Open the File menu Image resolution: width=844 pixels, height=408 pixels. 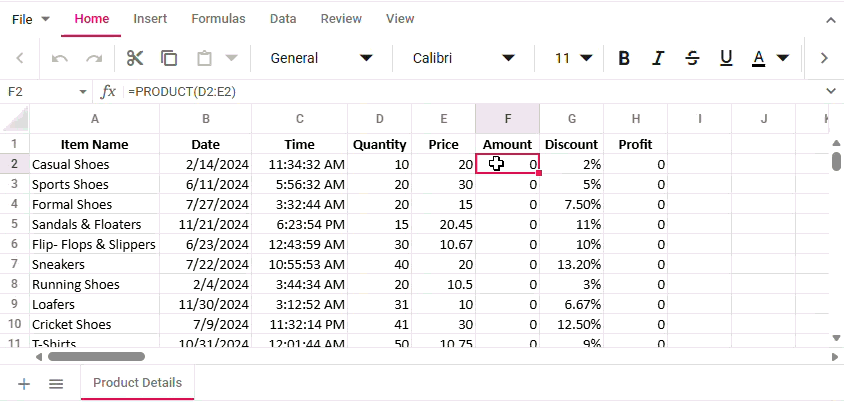30,19
